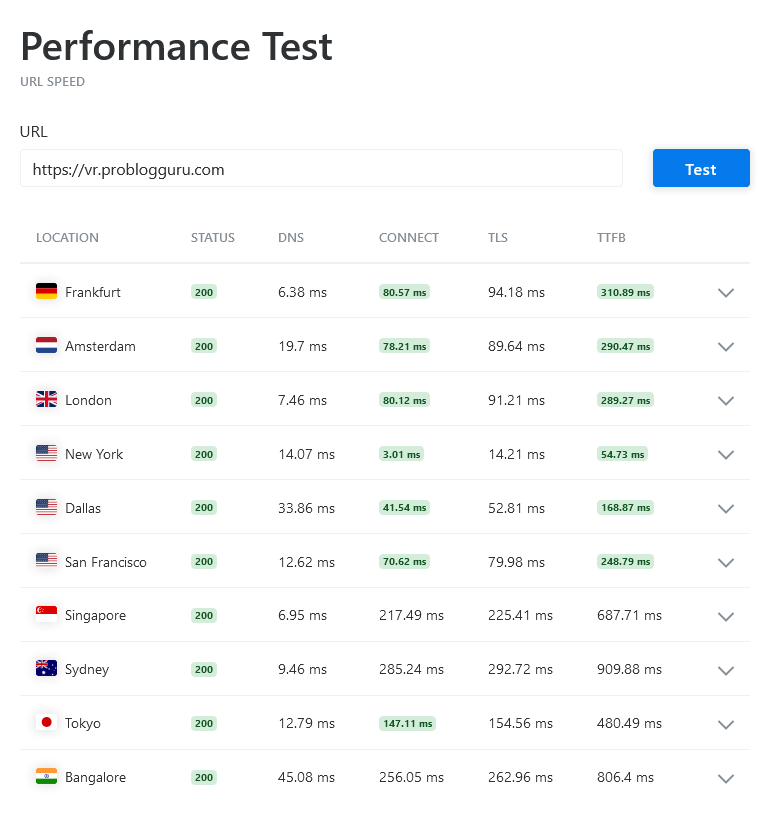Expand the Frankfurt result row

(726, 293)
